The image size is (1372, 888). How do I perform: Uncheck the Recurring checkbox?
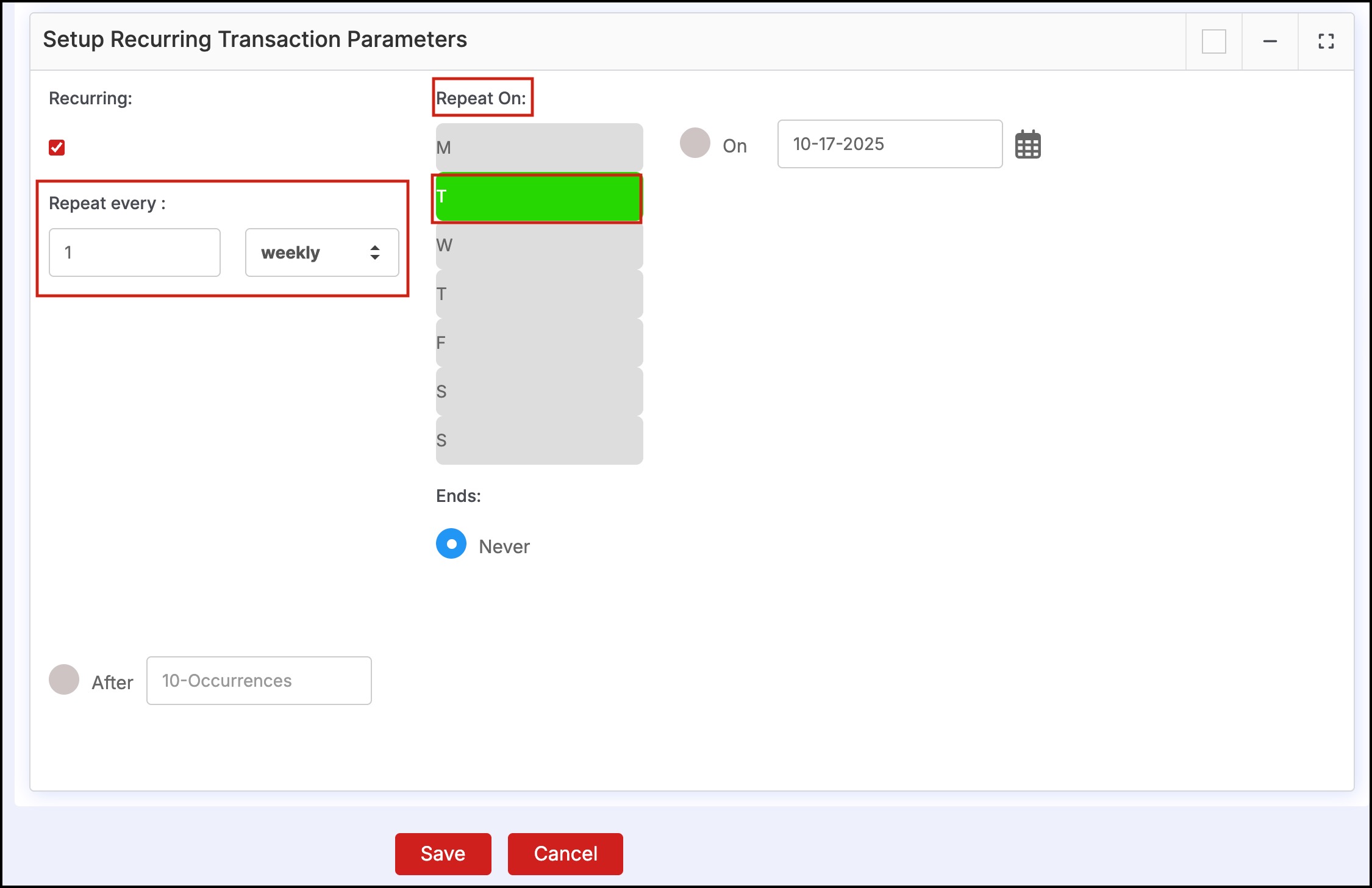(57, 148)
